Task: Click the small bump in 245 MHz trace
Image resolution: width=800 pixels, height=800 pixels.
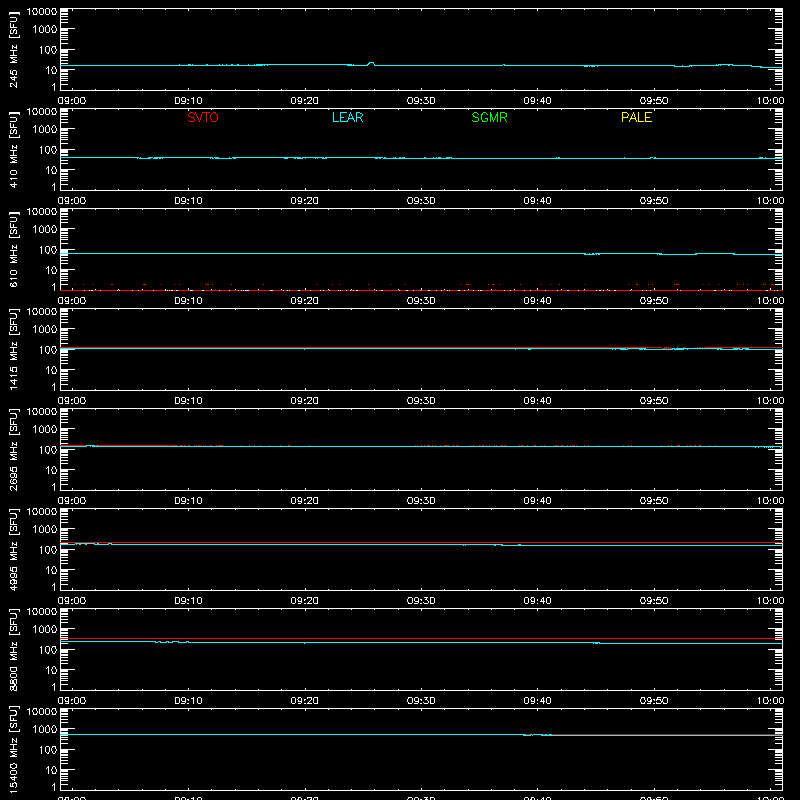Action: tap(371, 64)
